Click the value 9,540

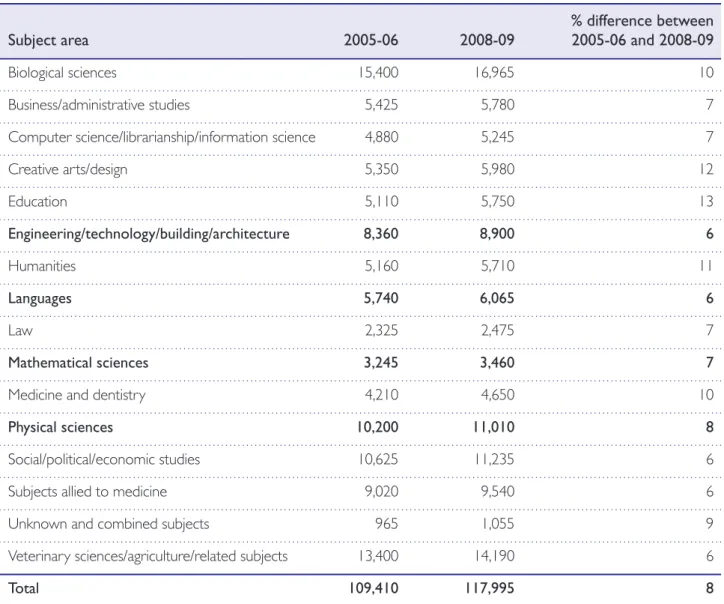[x=498, y=492]
